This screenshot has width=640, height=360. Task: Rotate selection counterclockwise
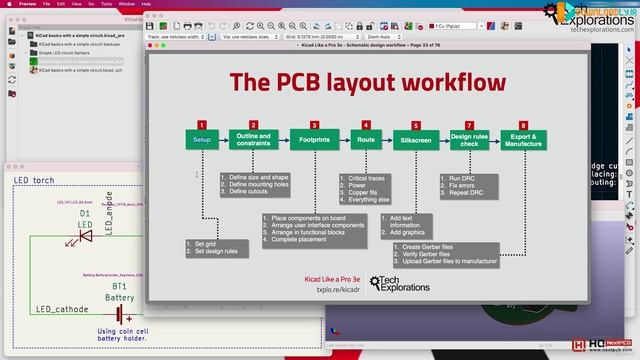coord(316,26)
